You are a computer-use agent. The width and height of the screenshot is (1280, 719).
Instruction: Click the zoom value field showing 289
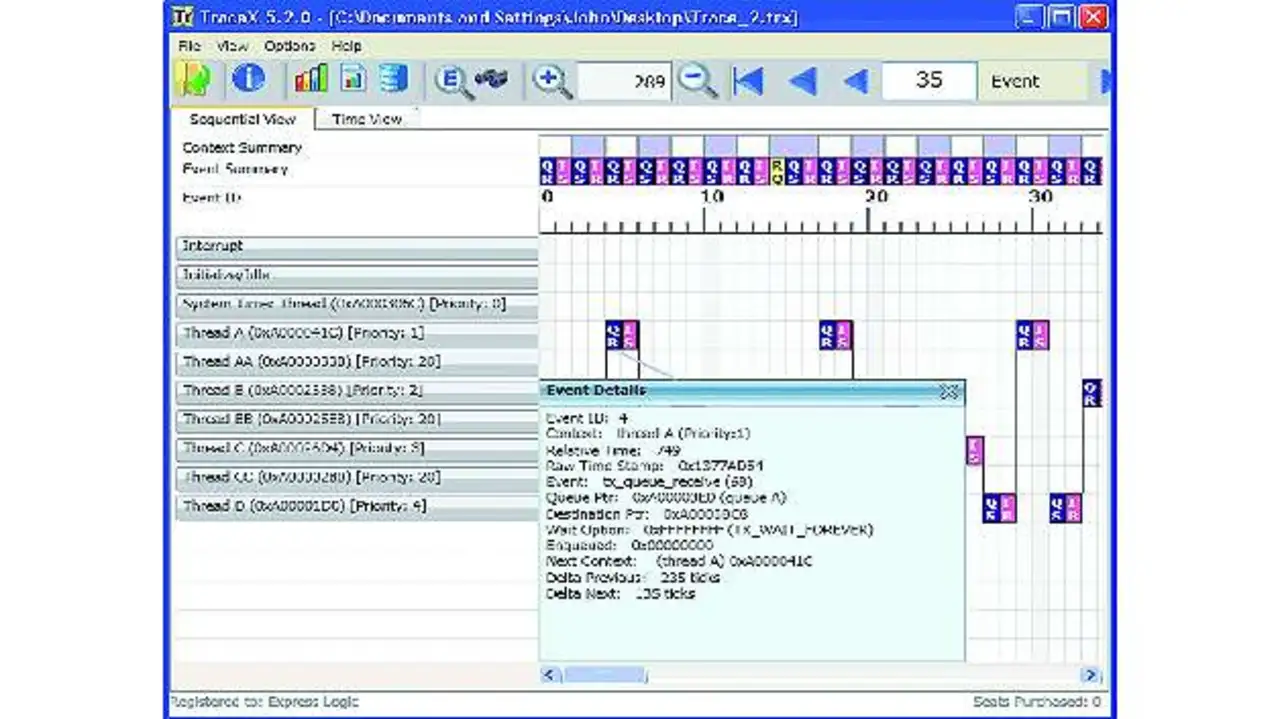[x=625, y=81]
